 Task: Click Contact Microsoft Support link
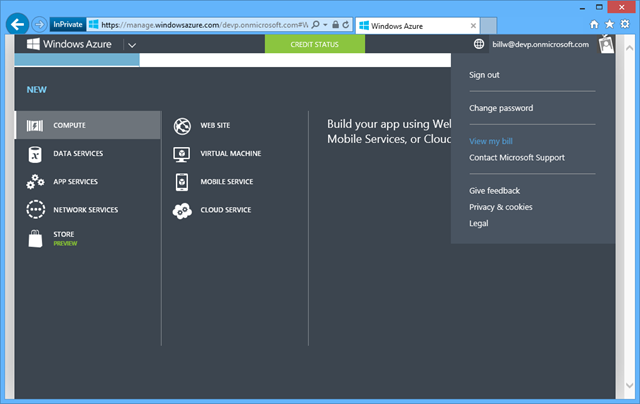coord(516,158)
